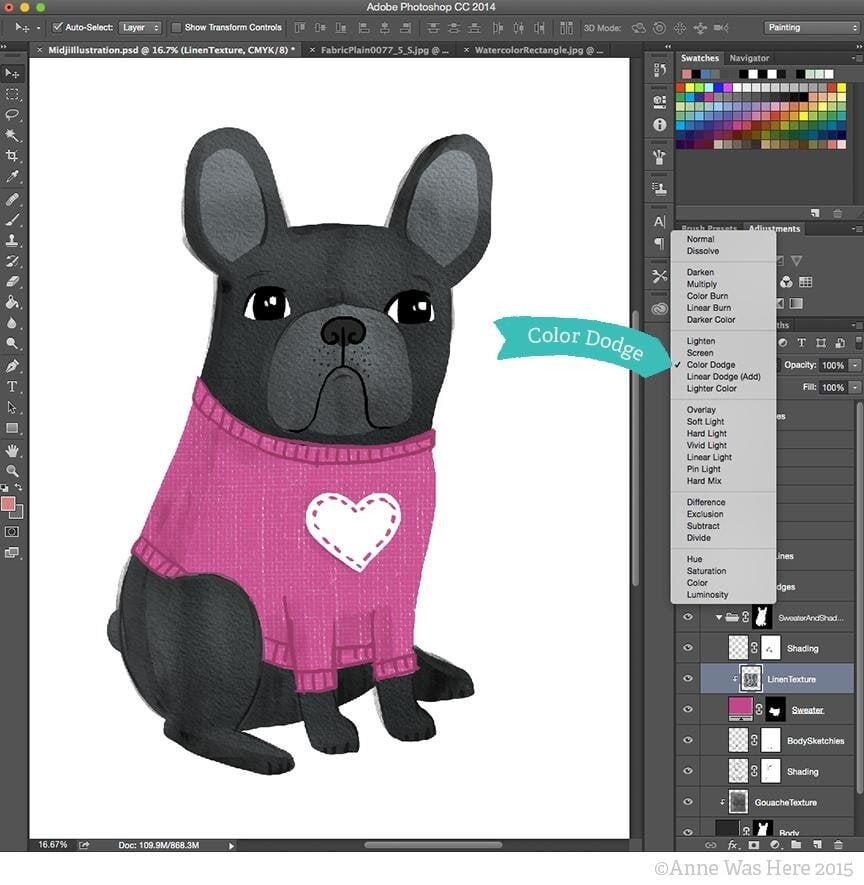The height and width of the screenshot is (885, 864).
Task: Activate the Hand tool
Action: coord(12,449)
